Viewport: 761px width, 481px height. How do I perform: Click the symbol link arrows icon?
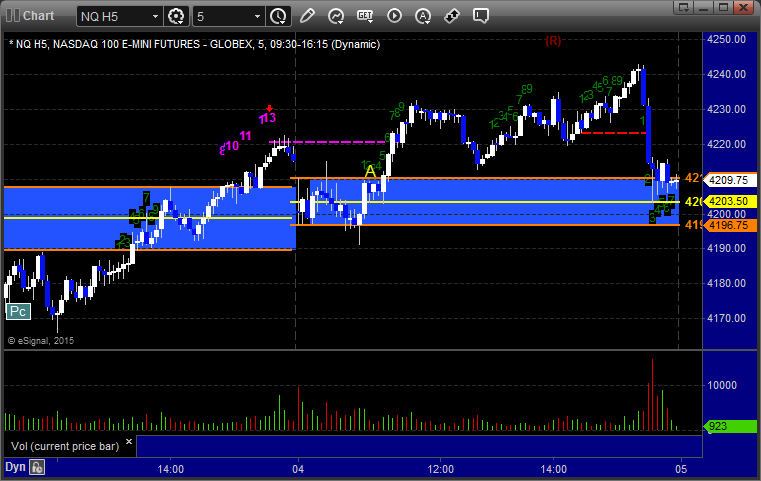point(452,16)
